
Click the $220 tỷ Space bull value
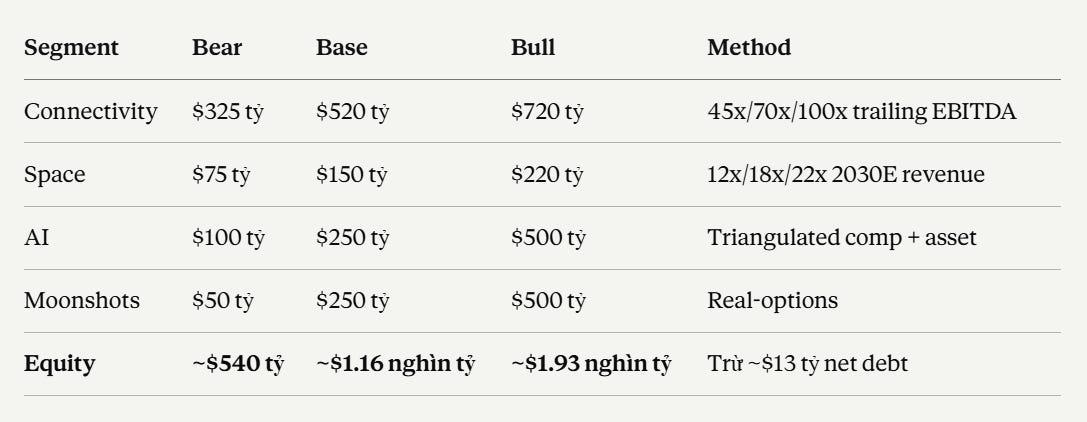[547, 175]
